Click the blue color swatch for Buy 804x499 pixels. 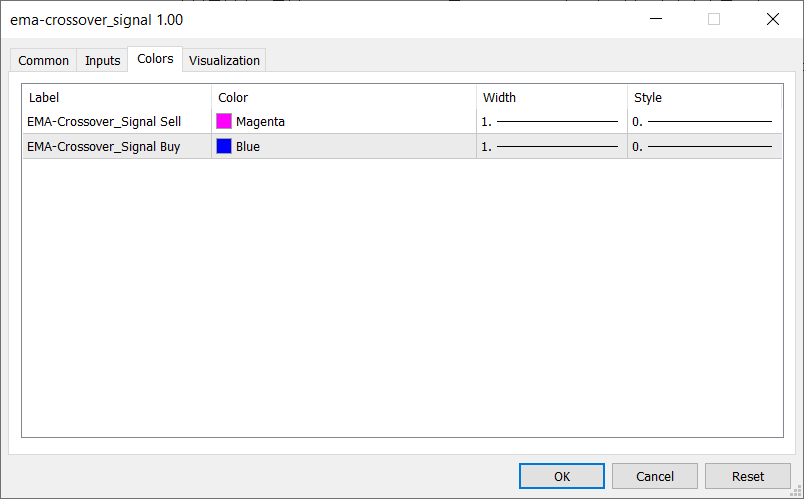click(x=224, y=146)
